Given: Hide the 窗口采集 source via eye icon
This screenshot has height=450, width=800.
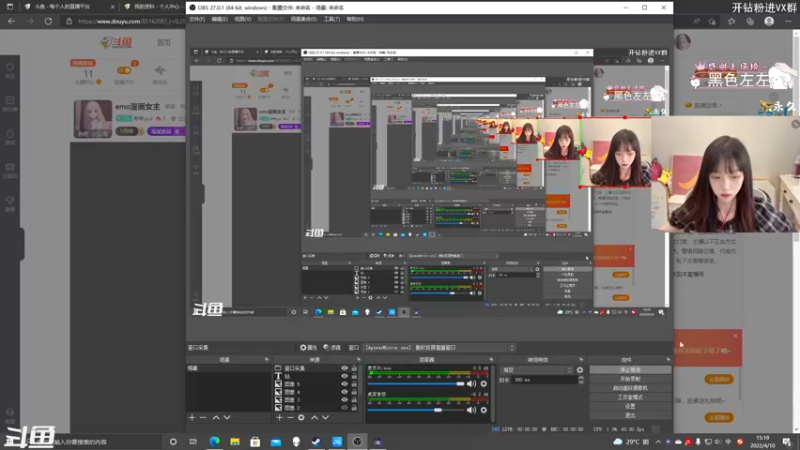Looking at the screenshot, I should point(344,368).
